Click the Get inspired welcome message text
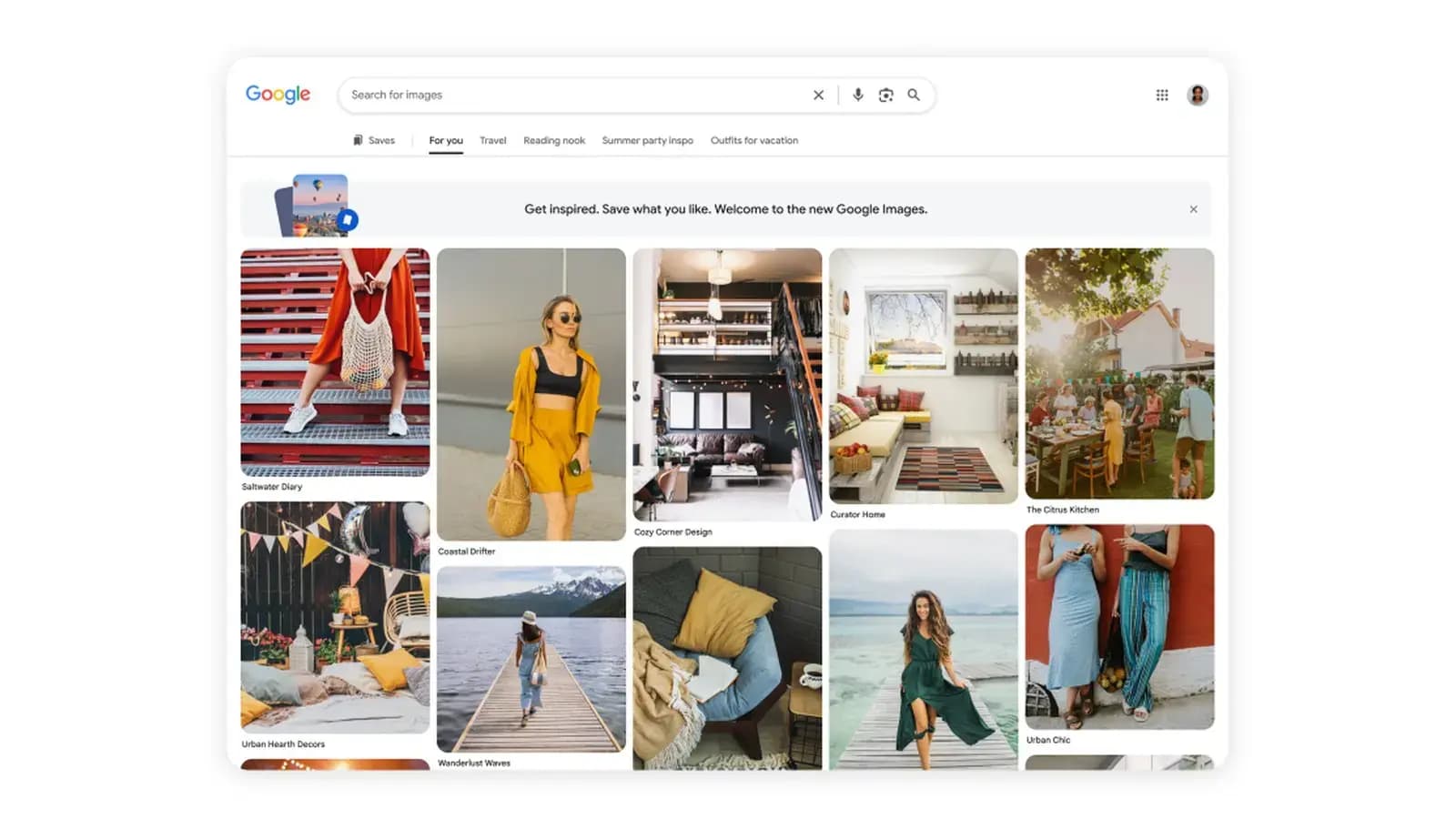The height and width of the screenshot is (819, 1456). click(x=726, y=209)
